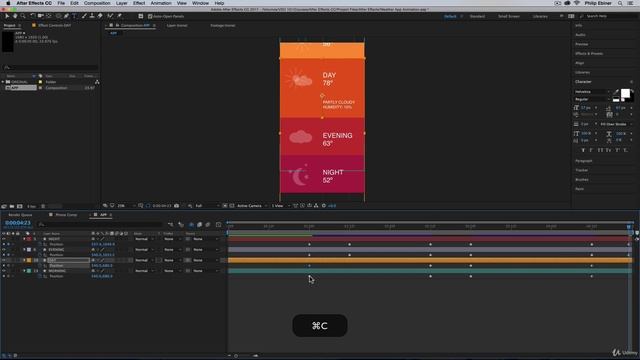The height and width of the screenshot is (360, 640).
Task: Select the Rotation tool
Action: click(33, 16)
